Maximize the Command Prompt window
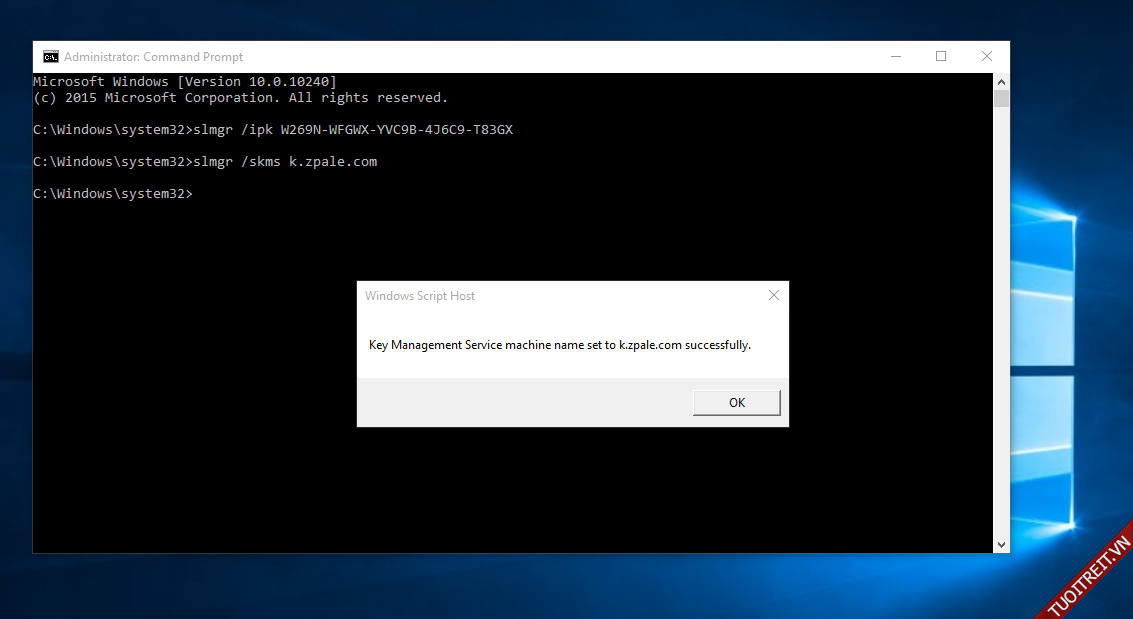Image resolution: width=1133 pixels, height=619 pixels. click(941, 57)
